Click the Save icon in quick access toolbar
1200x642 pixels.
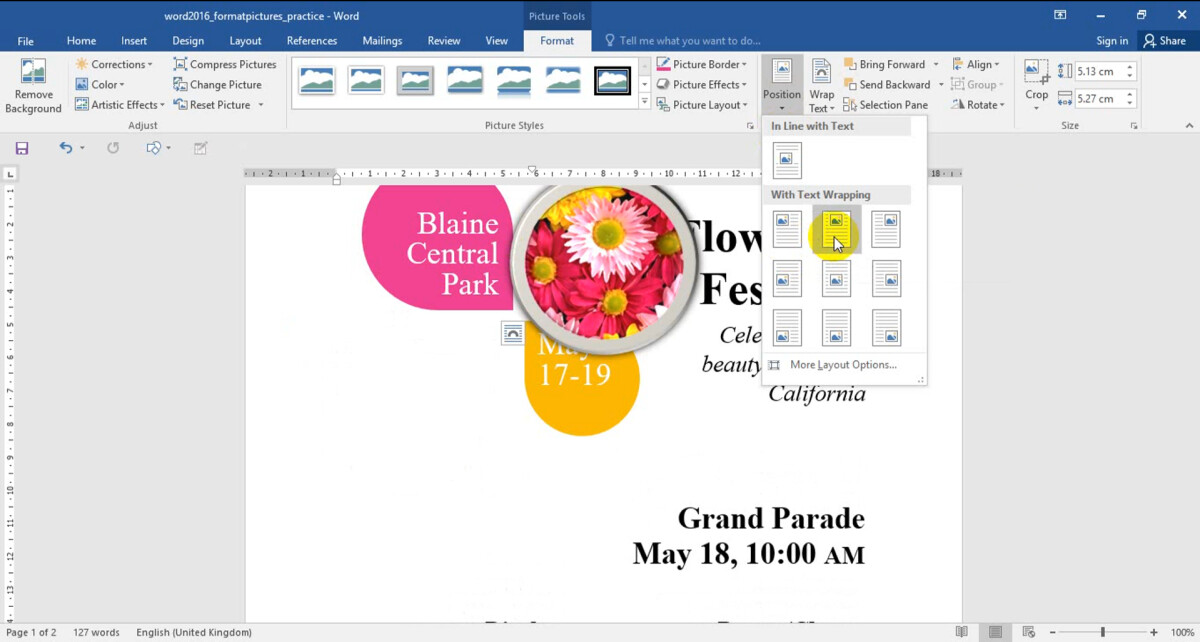(x=21, y=148)
